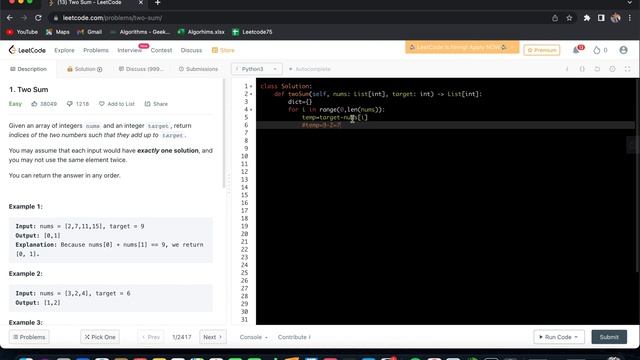This screenshot has height=360, width=640.
Task: Open Run Code dropdown arrow
Action: (576, 337)
